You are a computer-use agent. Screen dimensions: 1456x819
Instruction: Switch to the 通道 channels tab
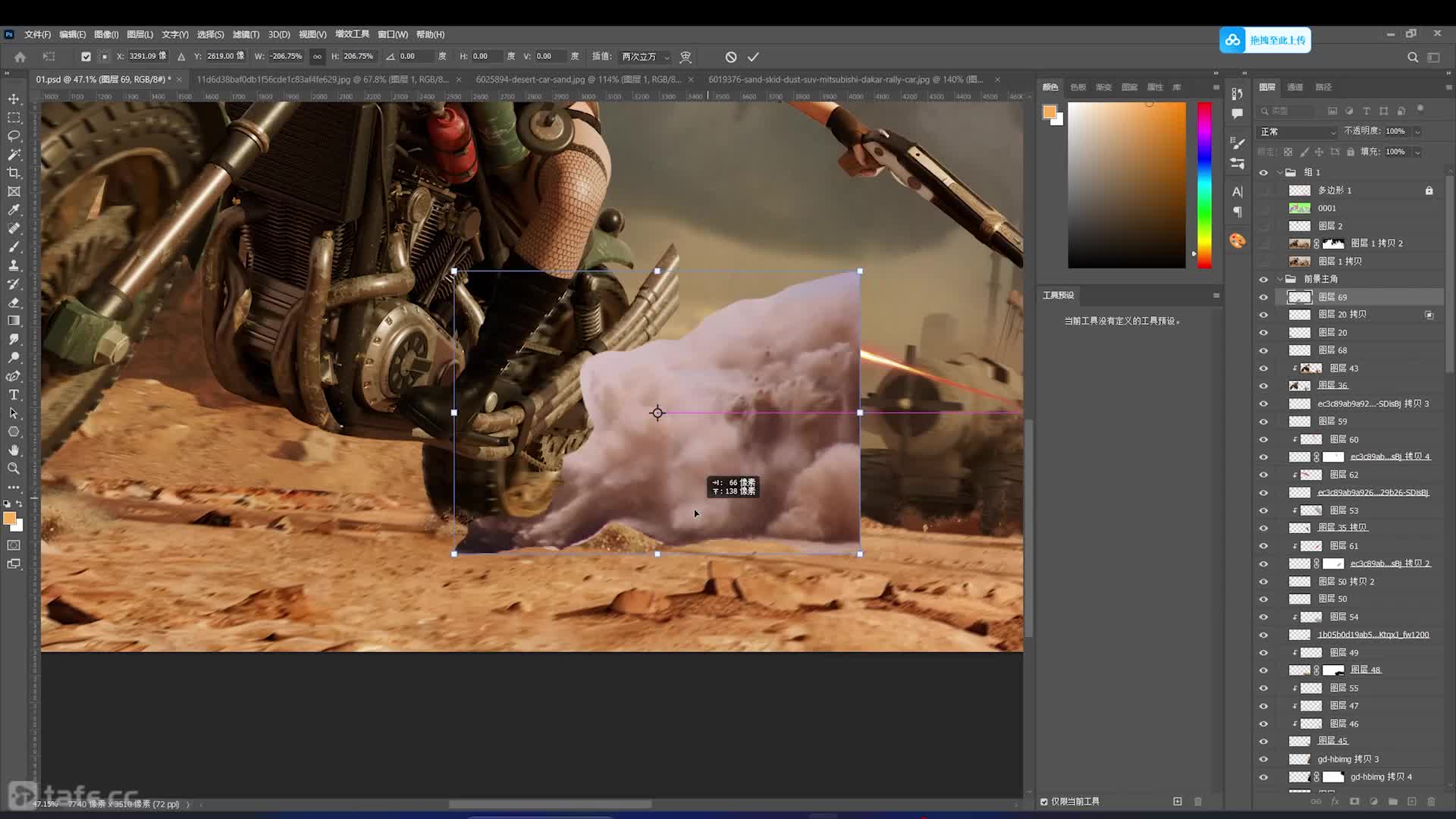click(1295, 87)
